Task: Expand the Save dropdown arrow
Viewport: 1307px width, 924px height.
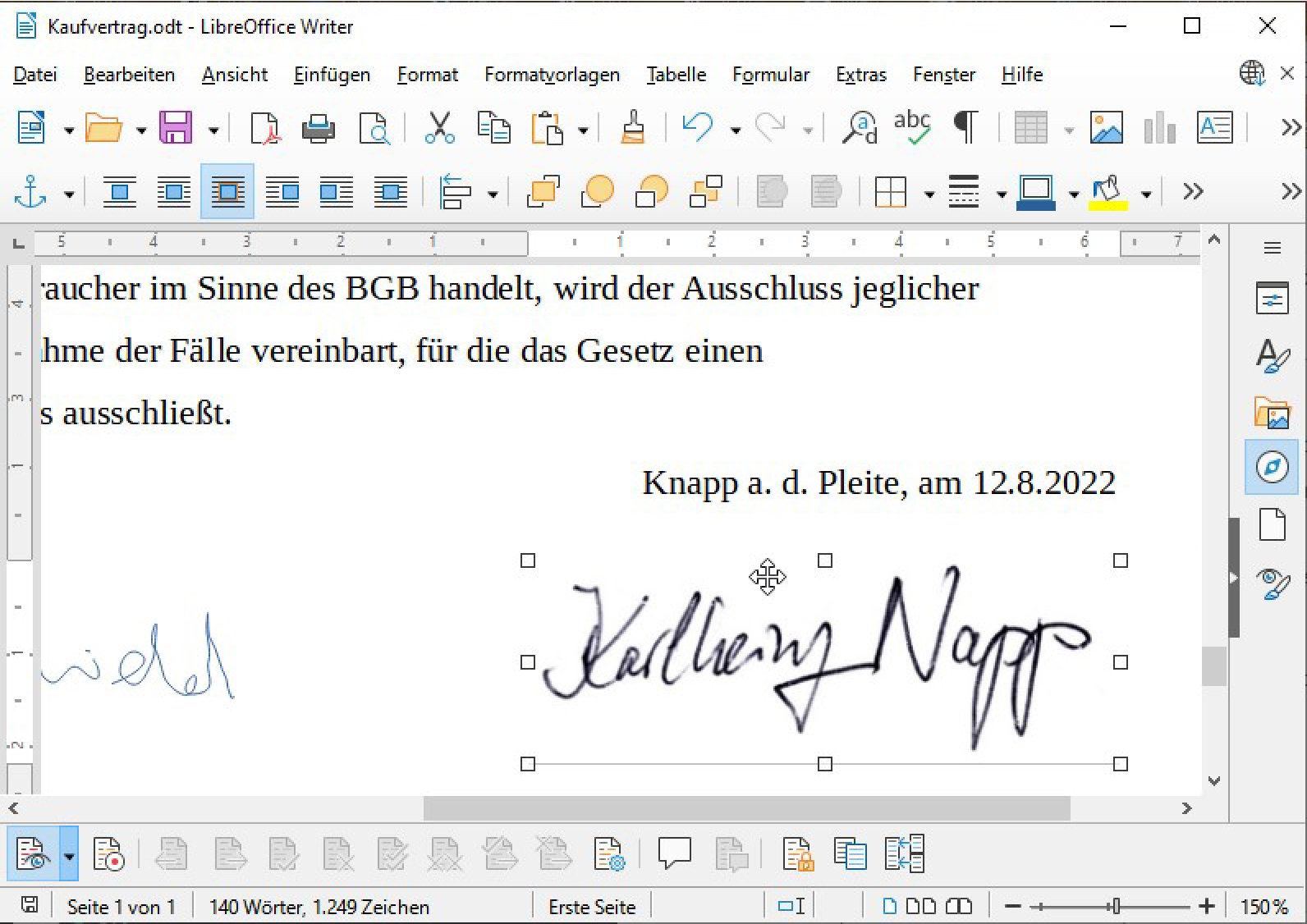Action: click(x=213, y=130)
